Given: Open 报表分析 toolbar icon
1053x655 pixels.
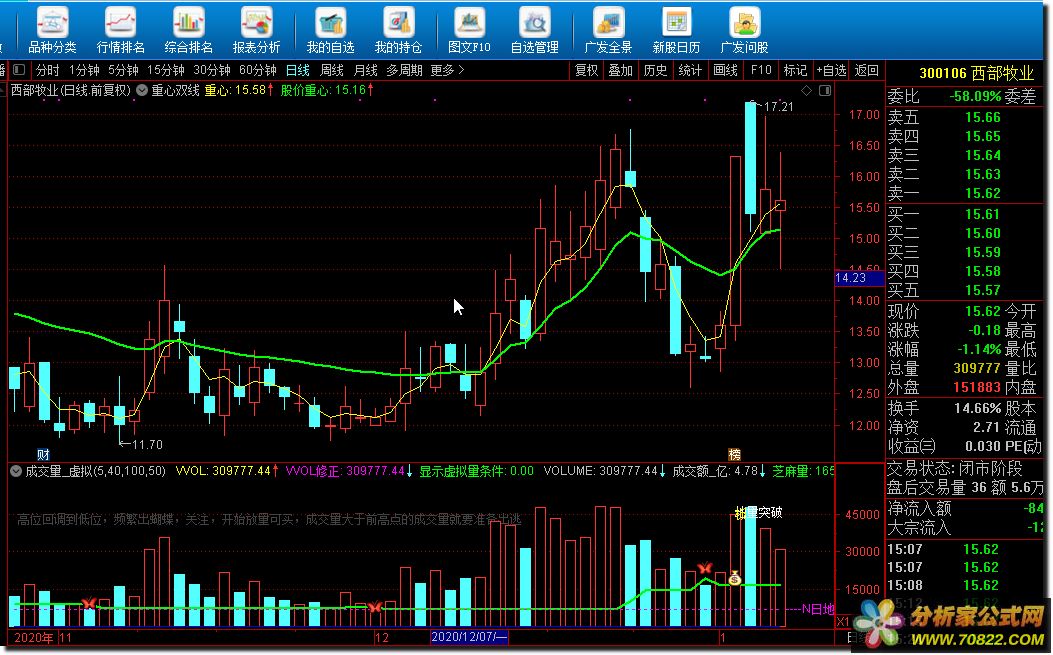Looking at the screenshot, I should (x=257, y=30).
